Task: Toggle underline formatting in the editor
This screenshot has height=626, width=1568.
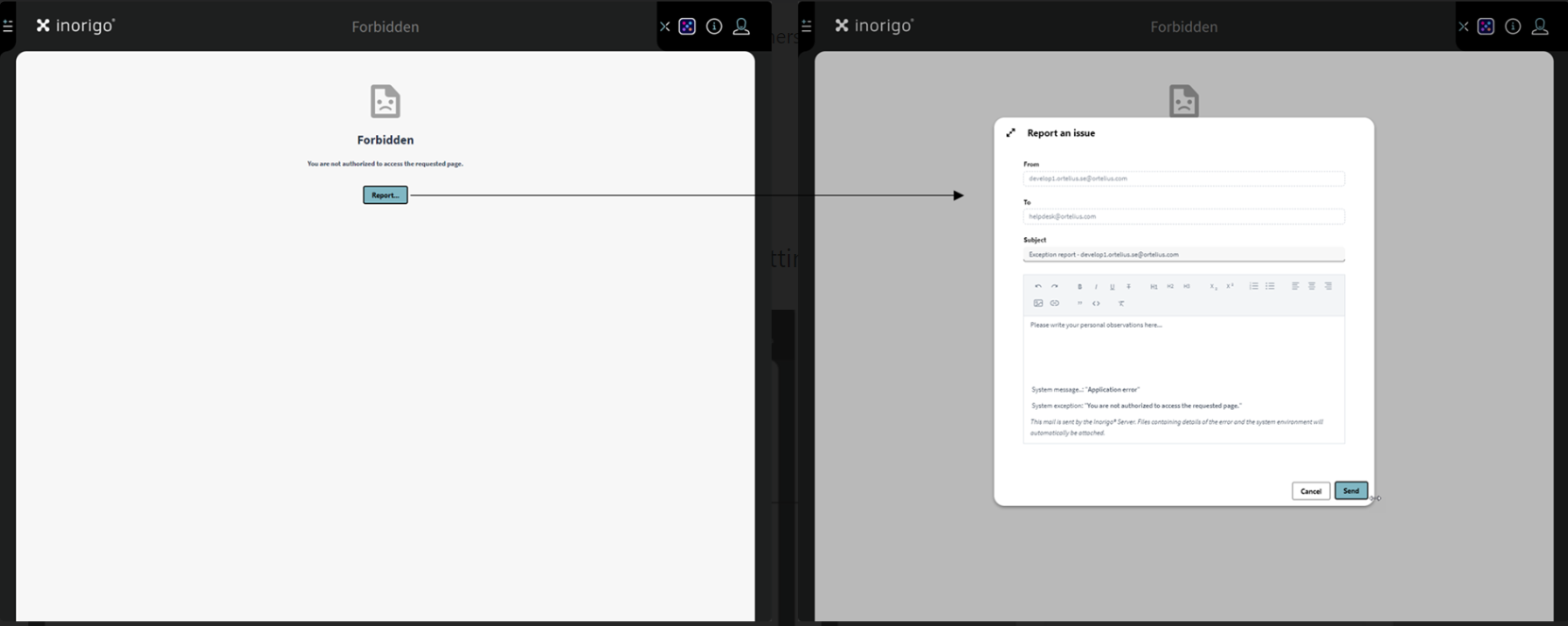Action: 1112,286
